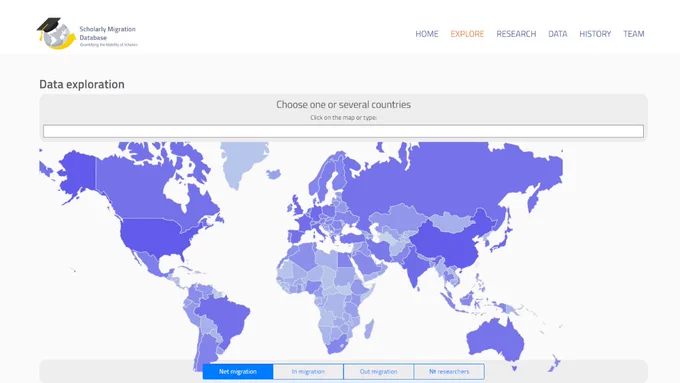Select Spain on the map
The image size is (680, 383).
pyautogui.click(x=296, y=236)
